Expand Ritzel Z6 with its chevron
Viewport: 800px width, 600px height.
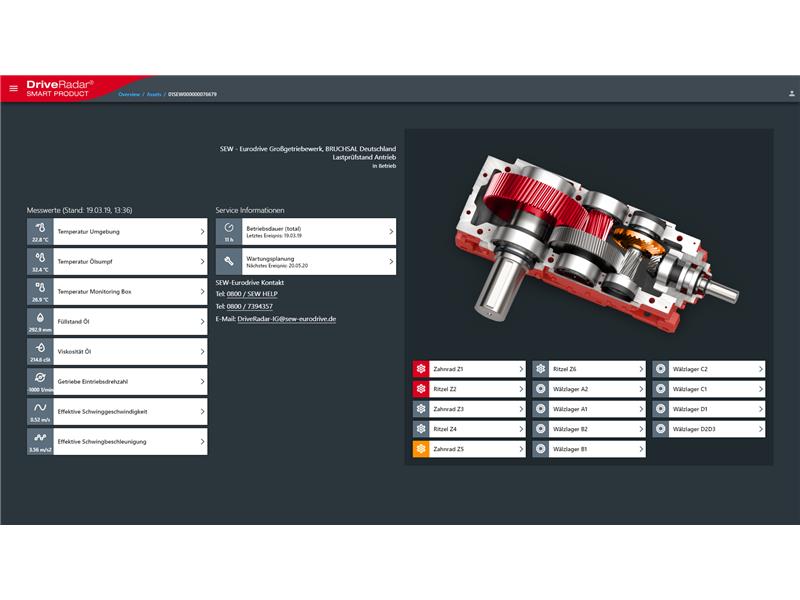(641, 369)
